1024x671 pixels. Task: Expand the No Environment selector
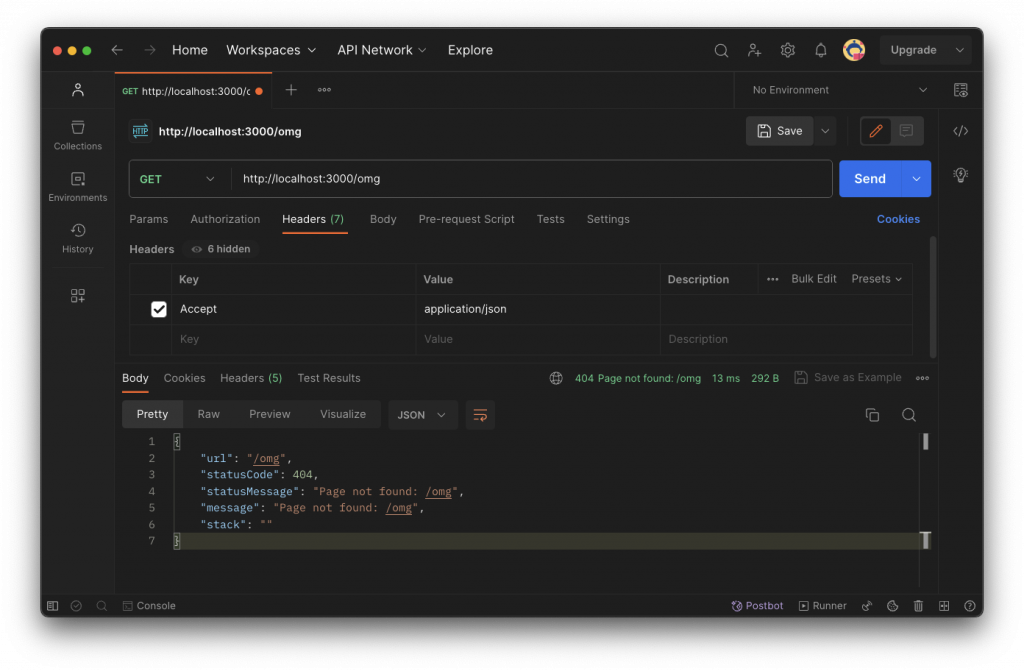838,90
